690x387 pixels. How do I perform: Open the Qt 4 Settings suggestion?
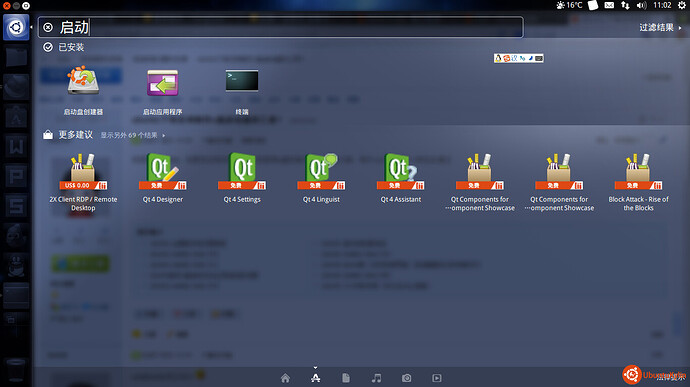click(x=242, y=178)
